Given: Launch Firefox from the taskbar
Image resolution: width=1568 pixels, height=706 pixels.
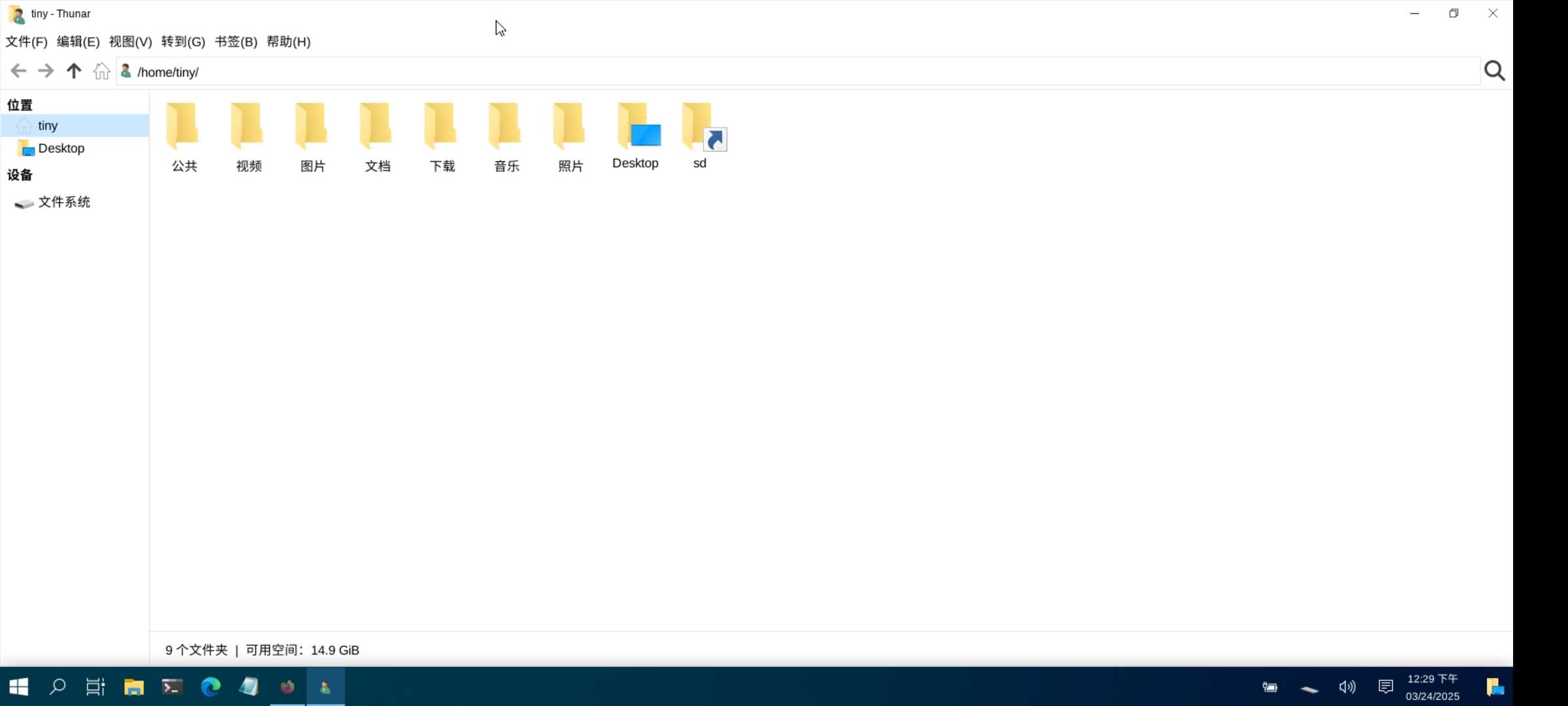Looking at the screenshot, I should tap(287, 686).
